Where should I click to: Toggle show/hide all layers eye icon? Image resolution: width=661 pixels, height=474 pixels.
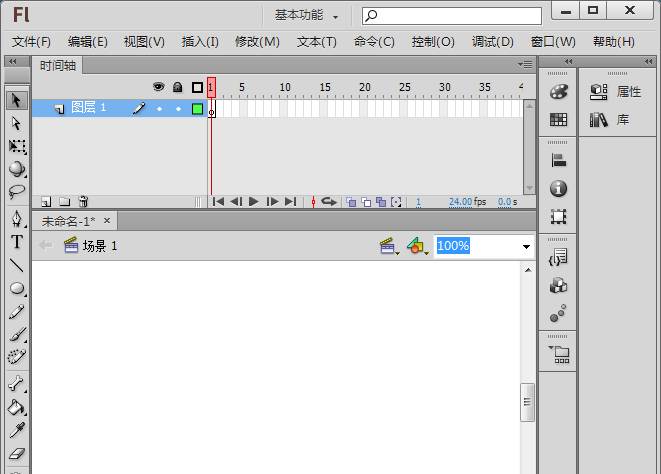coord(159,87)
